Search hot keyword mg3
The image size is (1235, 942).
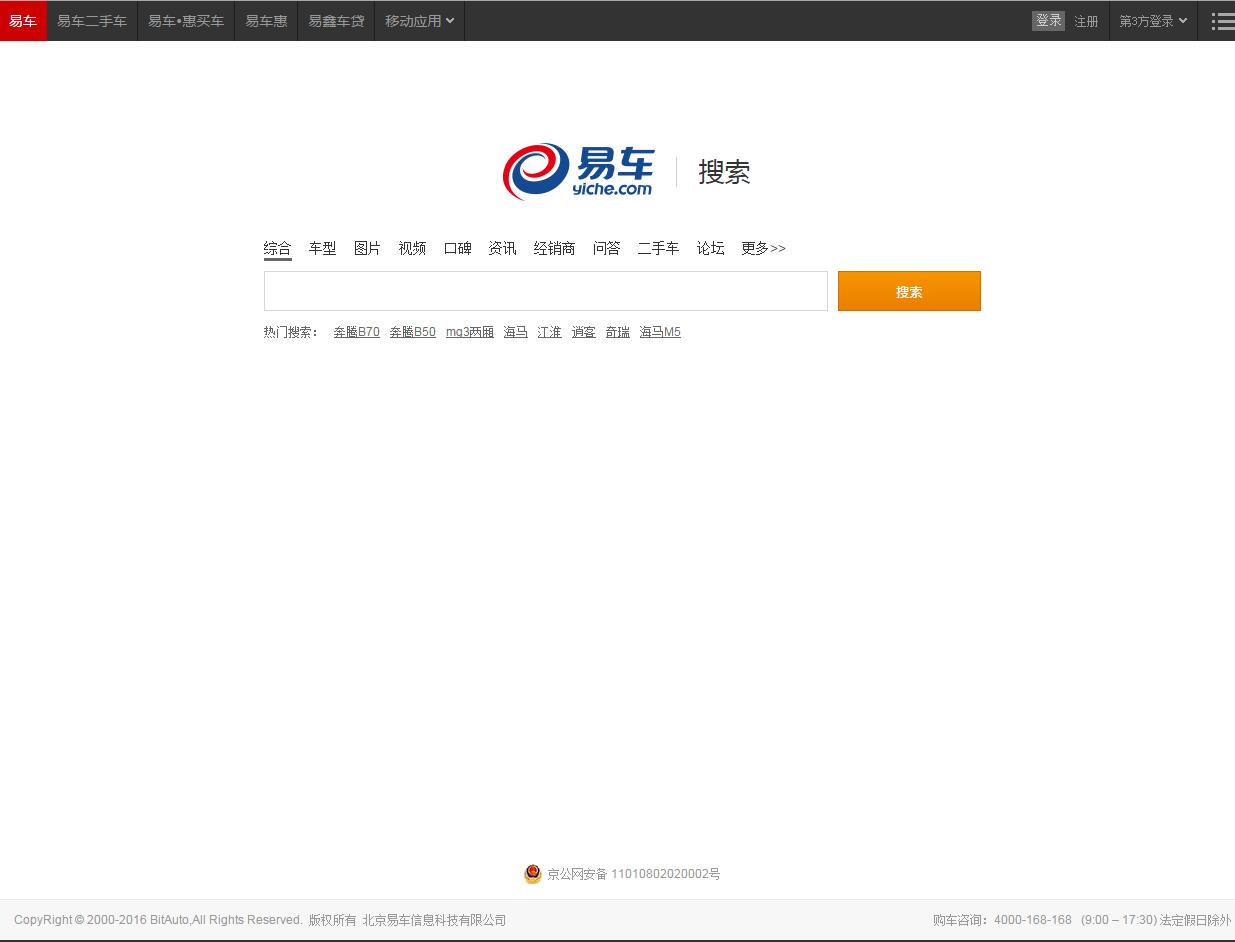[470, 332]
